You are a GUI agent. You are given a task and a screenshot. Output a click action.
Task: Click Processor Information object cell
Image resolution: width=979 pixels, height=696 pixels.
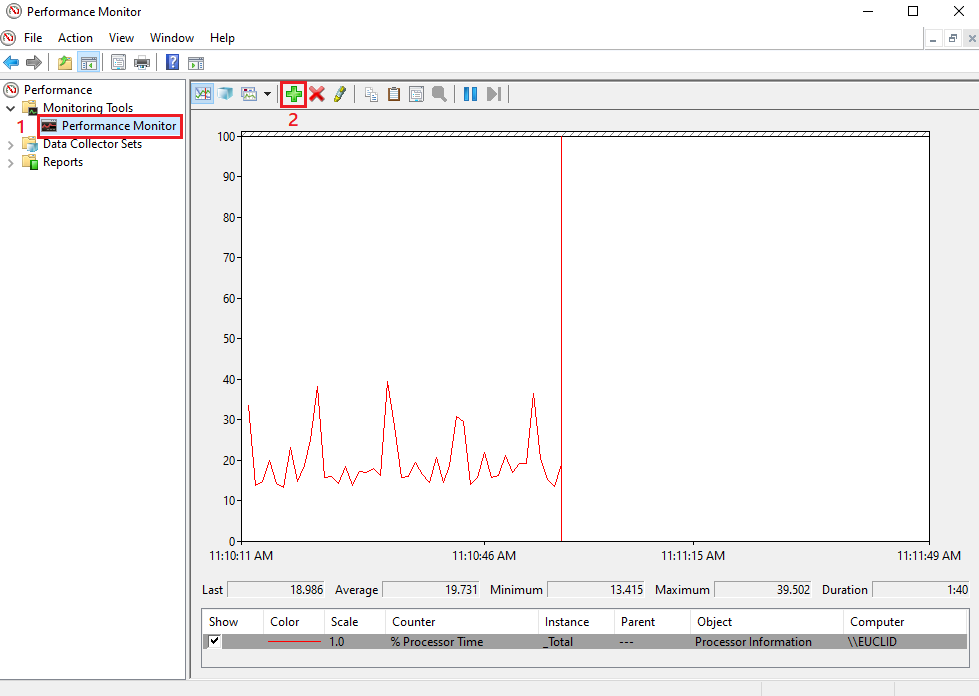[x=754, y=642]
